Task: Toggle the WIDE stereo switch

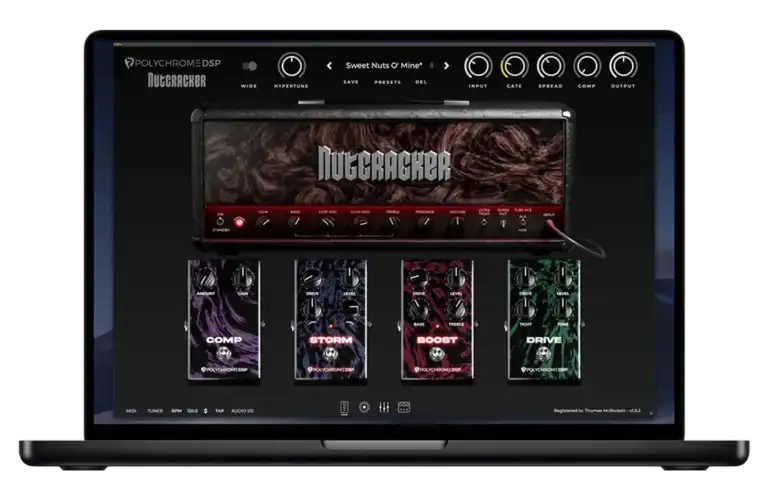Action: (x=249, y=66)
